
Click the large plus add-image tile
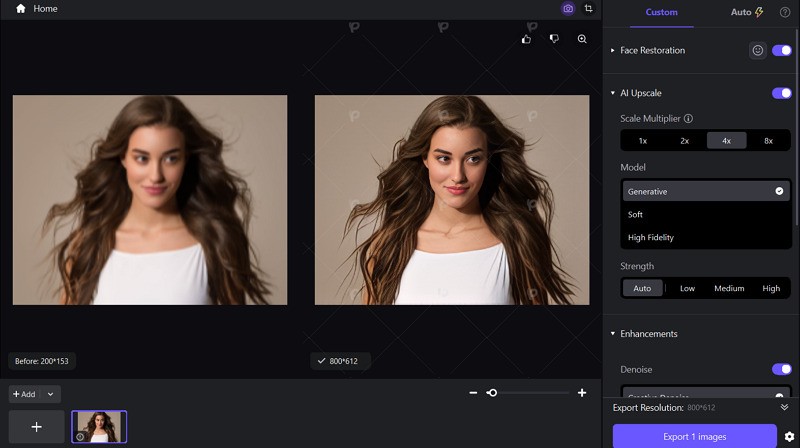coord(37,427)
